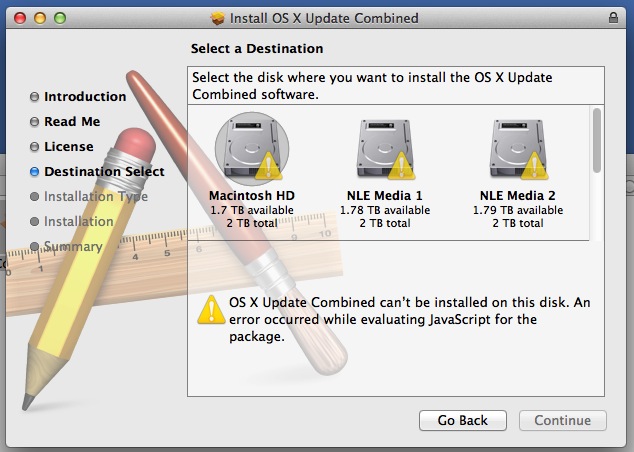Click the disabled Continue button

click(x=562, y=420)
